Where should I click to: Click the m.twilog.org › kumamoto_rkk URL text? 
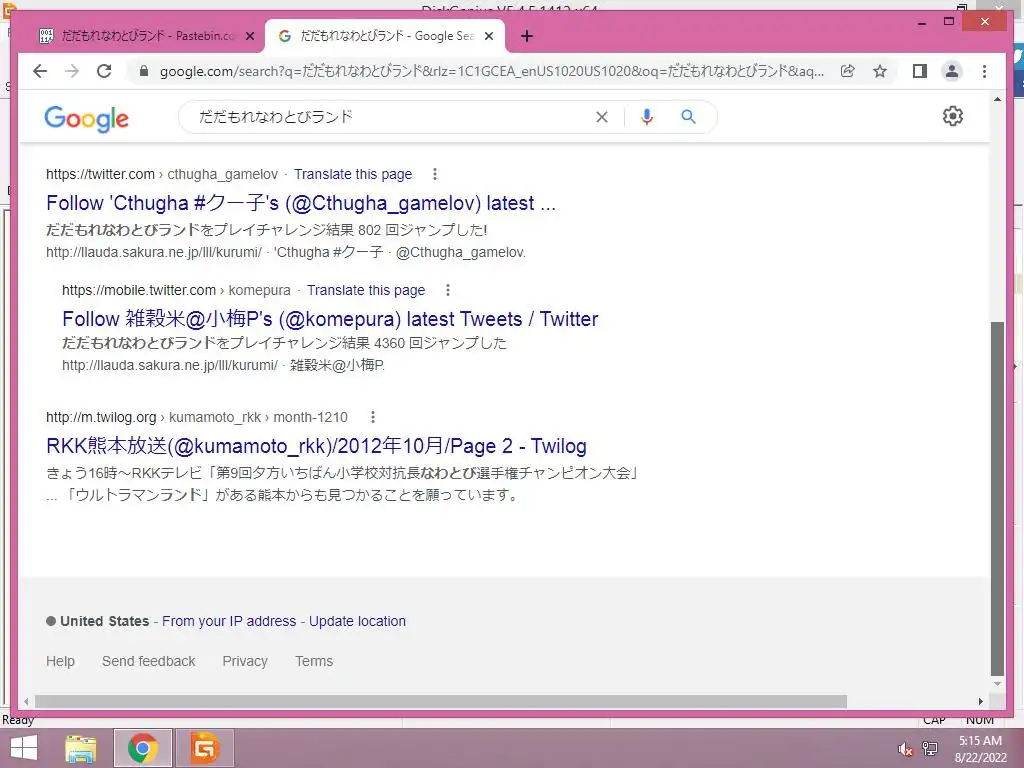point(197,417)
